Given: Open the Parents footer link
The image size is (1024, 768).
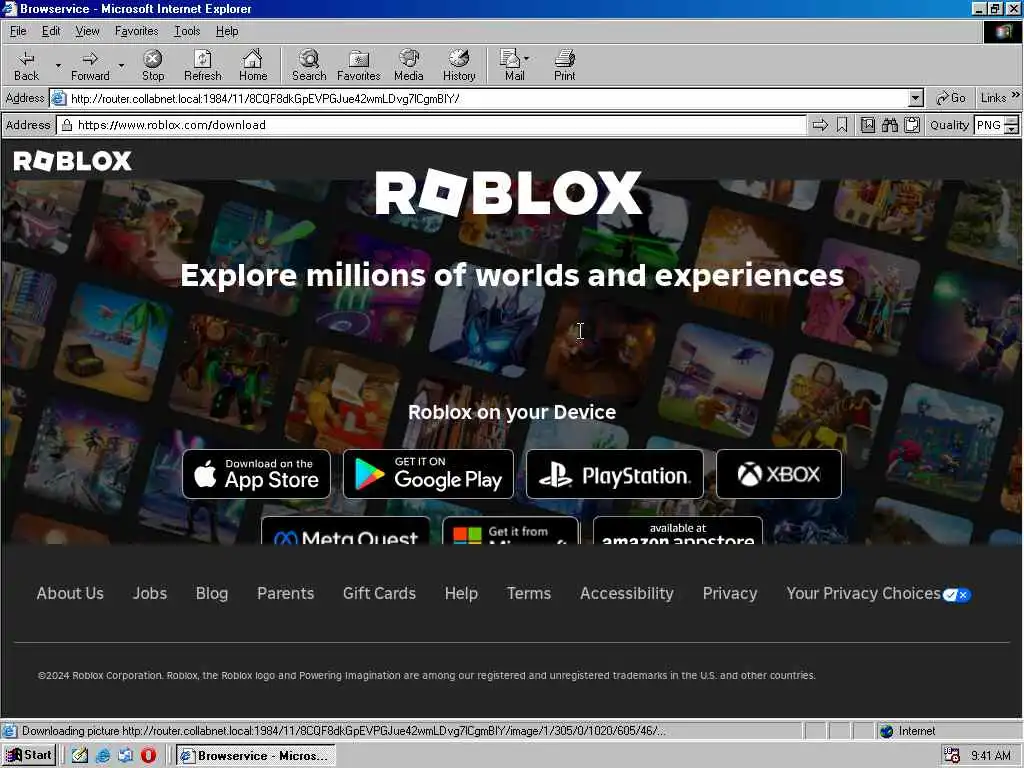Looking at the screenshot, I should [285, 593].
